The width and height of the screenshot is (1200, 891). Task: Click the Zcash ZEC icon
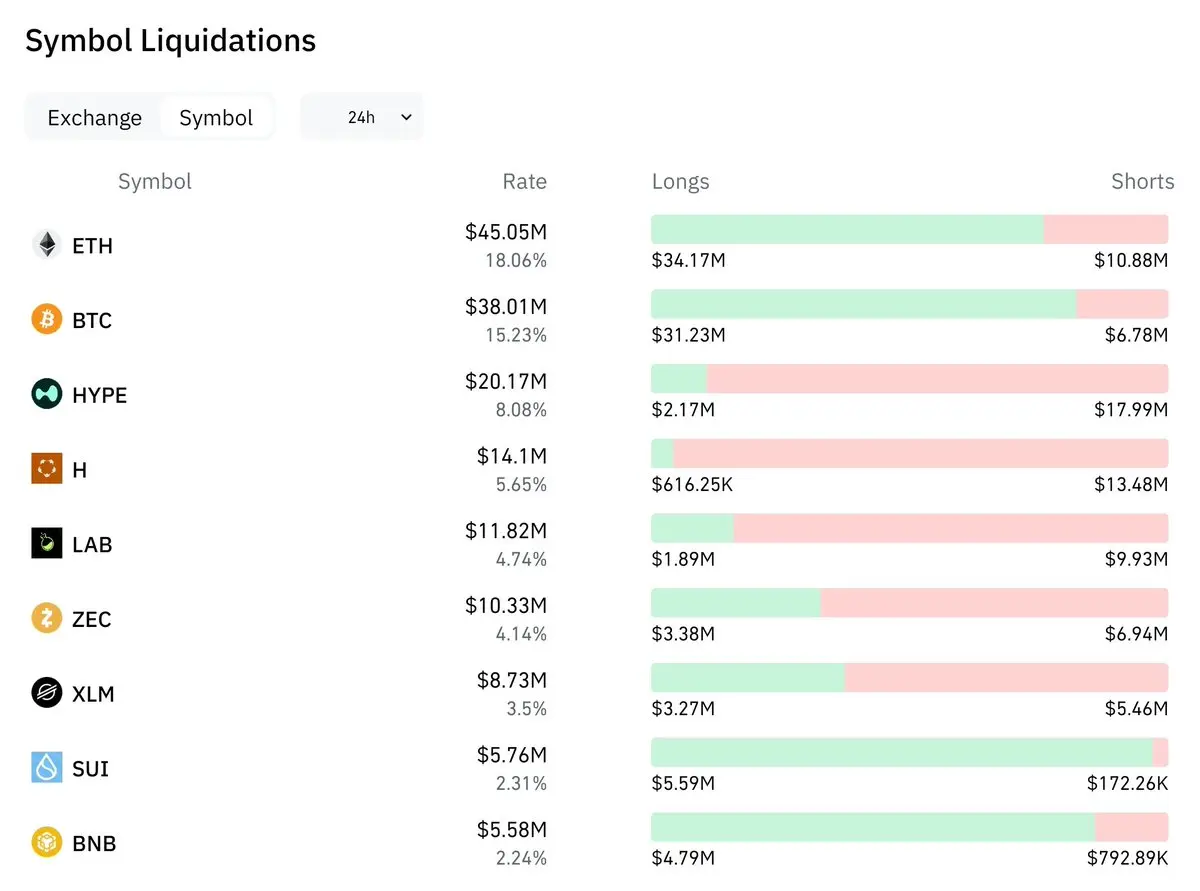(x=47, y=618)
